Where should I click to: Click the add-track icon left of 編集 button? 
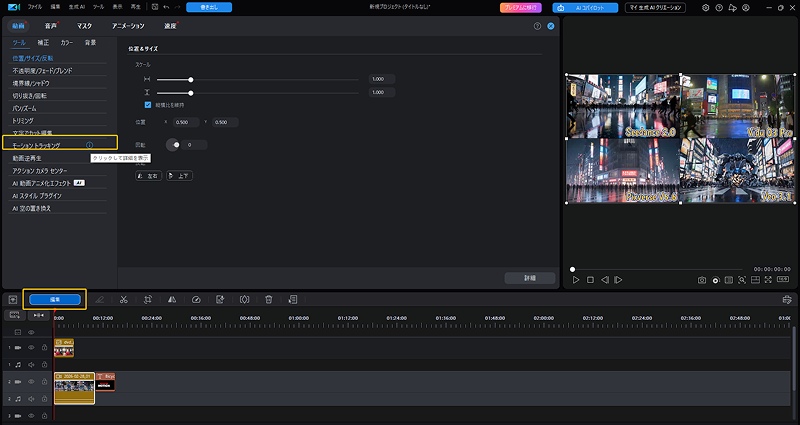pos(13,299)
